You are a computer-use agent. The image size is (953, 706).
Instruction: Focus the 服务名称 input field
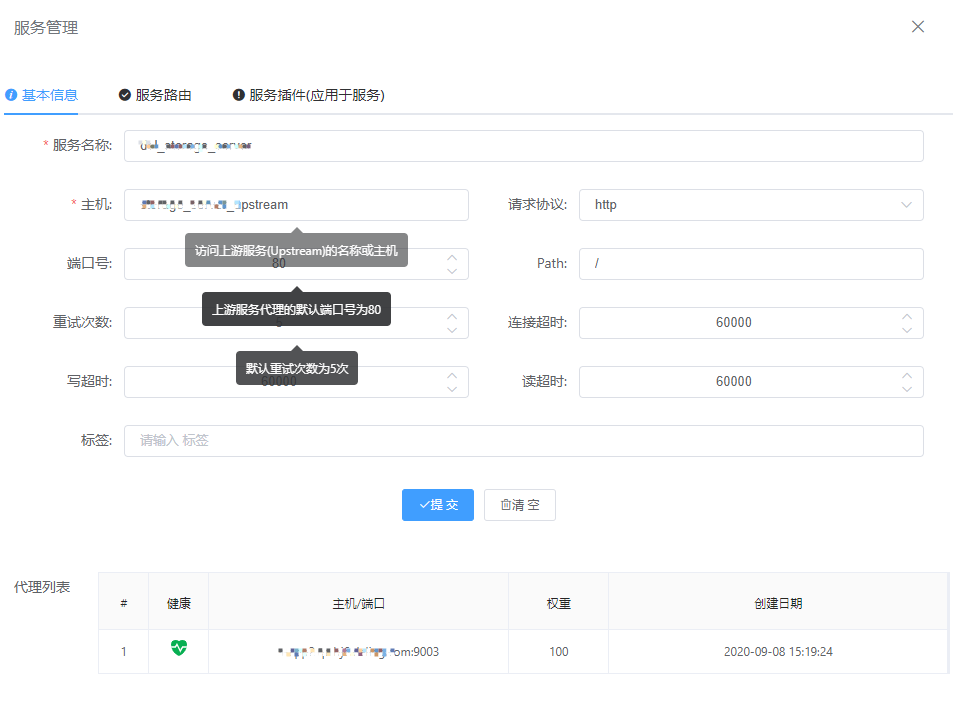(524, 146)
